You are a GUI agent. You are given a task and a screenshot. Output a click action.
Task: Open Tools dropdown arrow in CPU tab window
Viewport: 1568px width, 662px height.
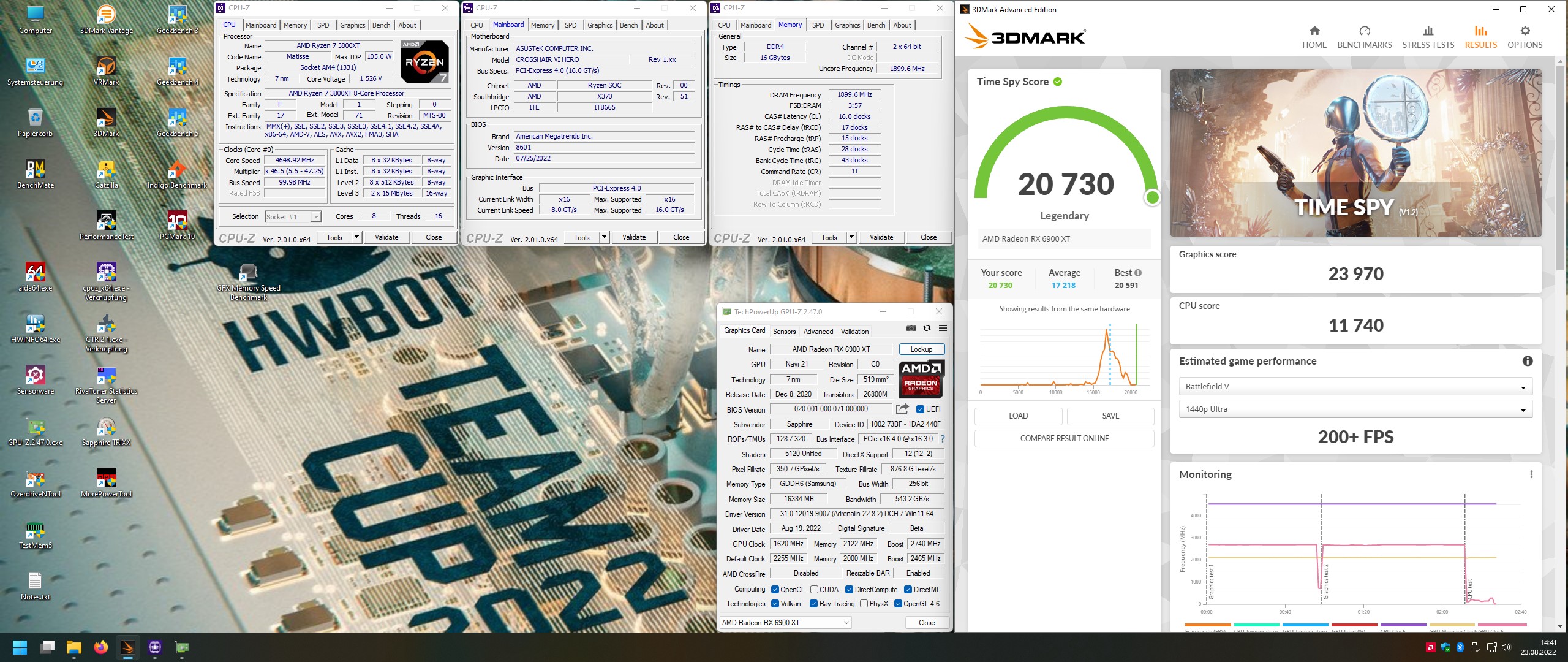click(356, 237)
